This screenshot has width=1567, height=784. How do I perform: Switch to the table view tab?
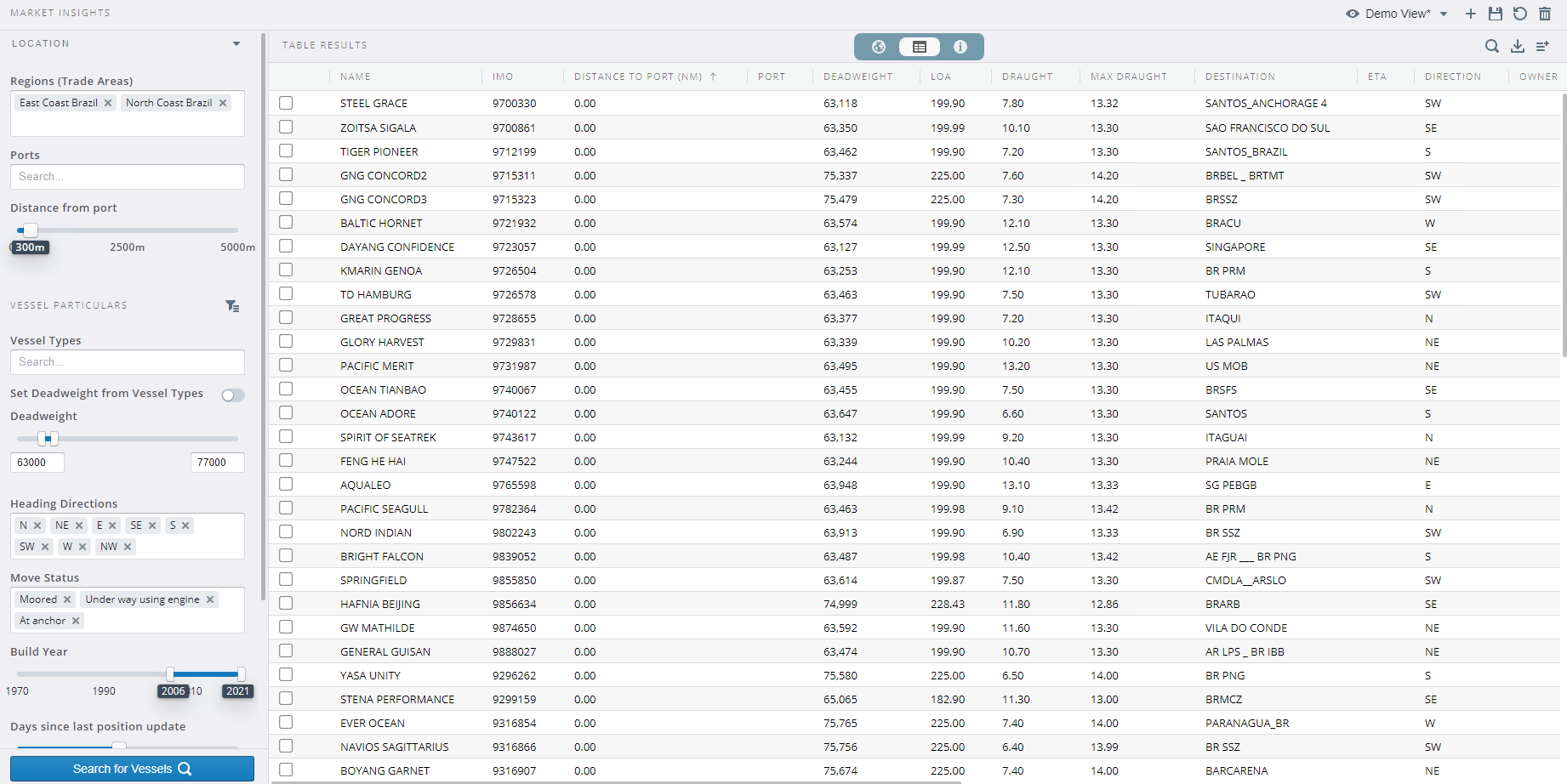tap(920, 47)
